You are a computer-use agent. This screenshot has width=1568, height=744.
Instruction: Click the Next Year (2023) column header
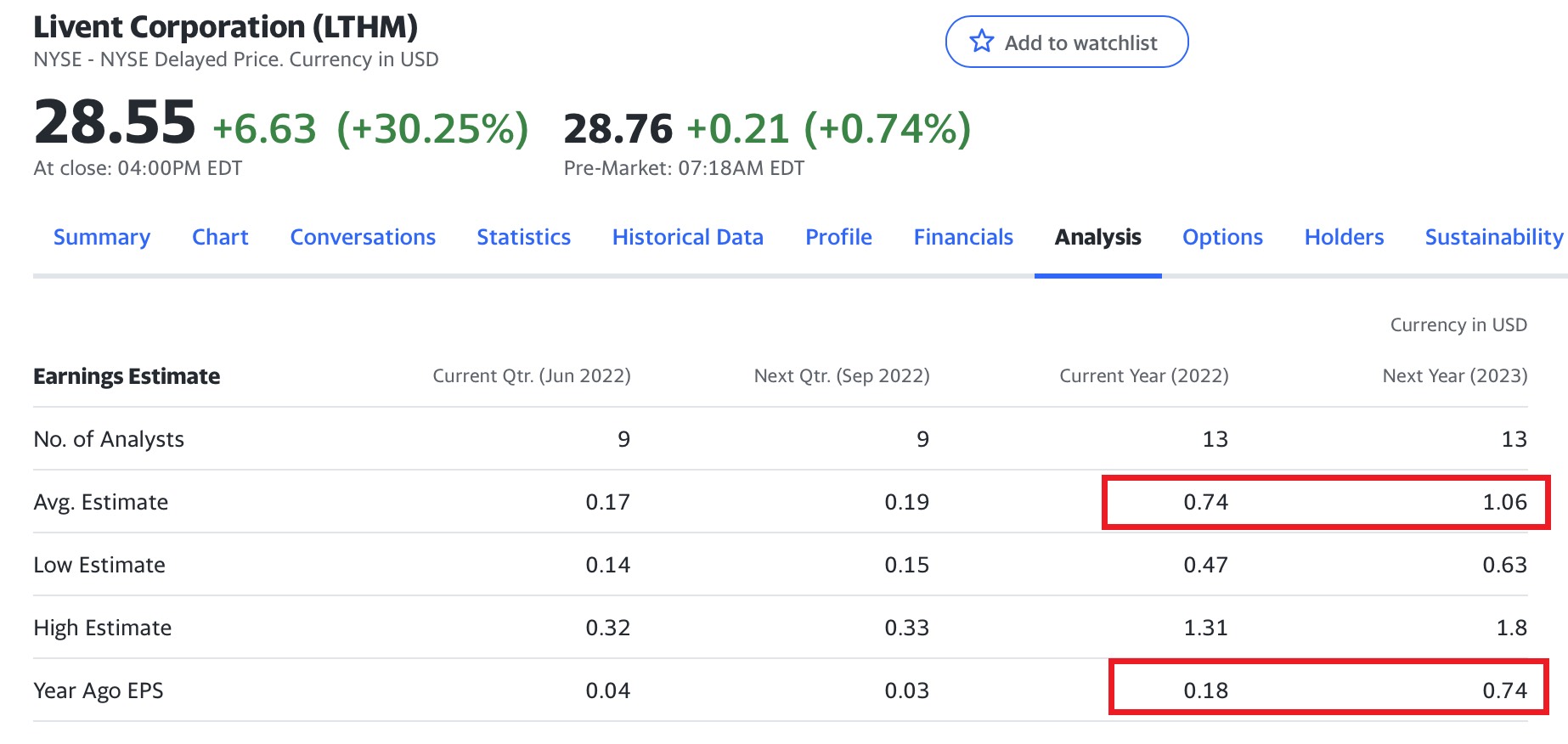pos(1454,375)
